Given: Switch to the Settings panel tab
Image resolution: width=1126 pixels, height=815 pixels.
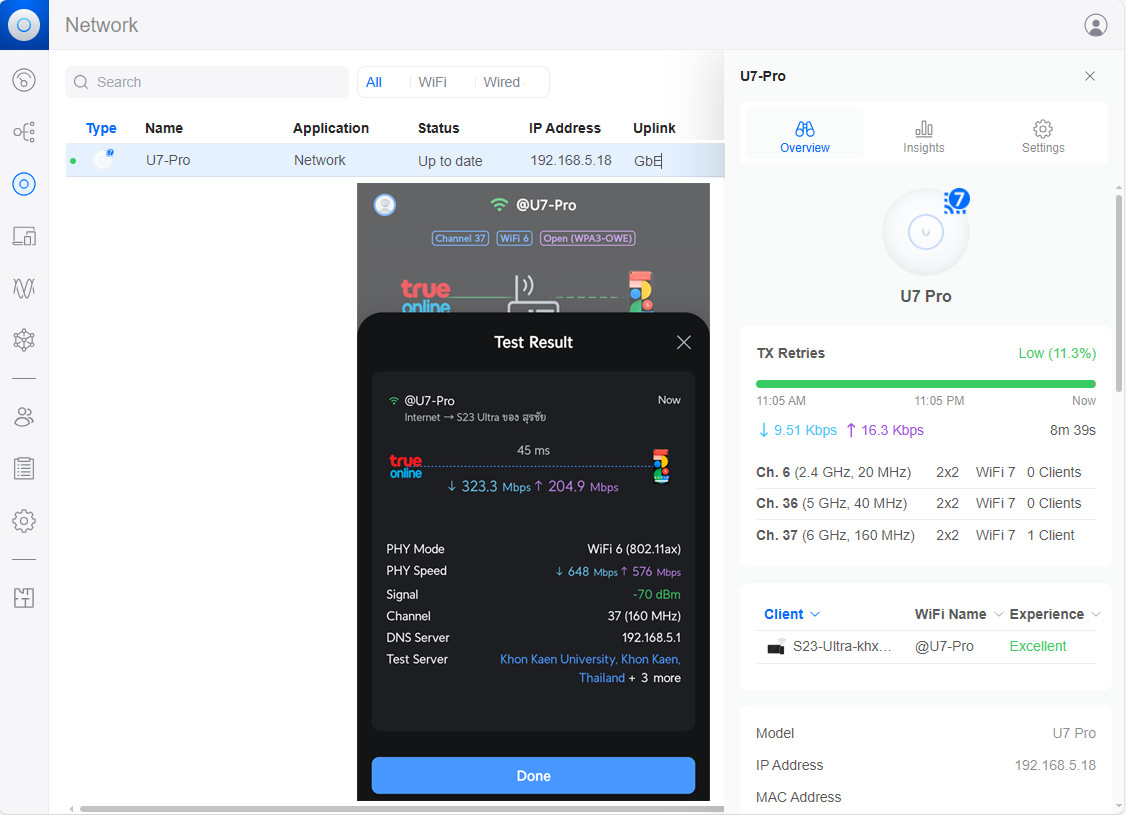Looking at the screenshot, I should 1043,136.
